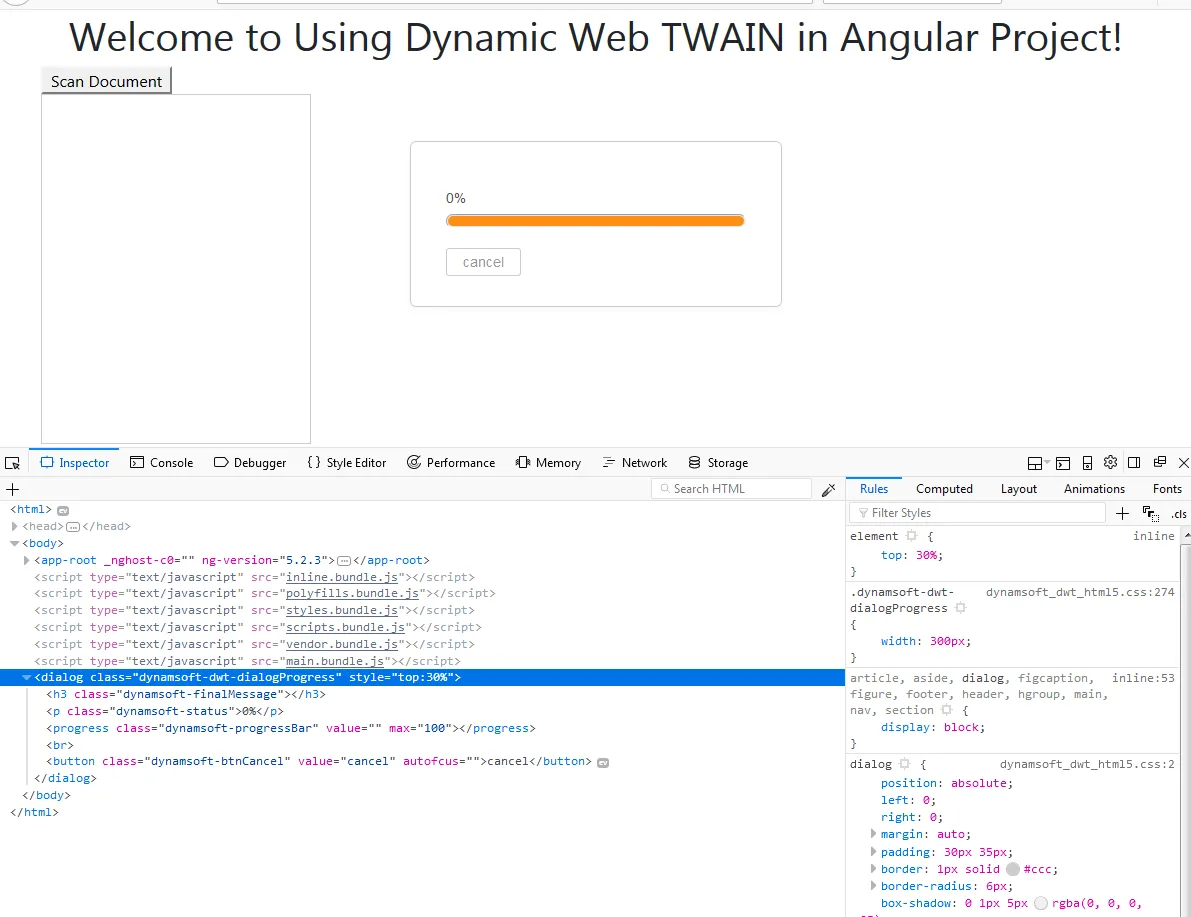Click the rules panel scrollbar up arrow
Screen dimensions: 1191x917
click(1186, 536)
